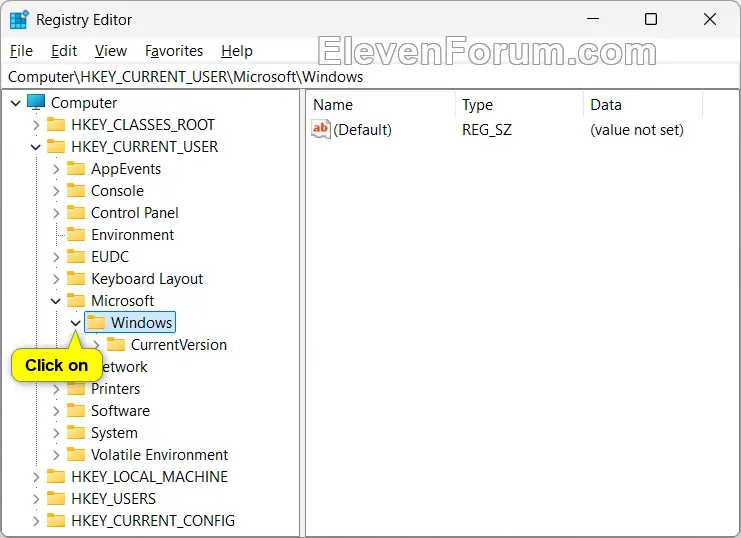Expand the Printers key chevron
The image size is (741, 538).
[56, 389]
